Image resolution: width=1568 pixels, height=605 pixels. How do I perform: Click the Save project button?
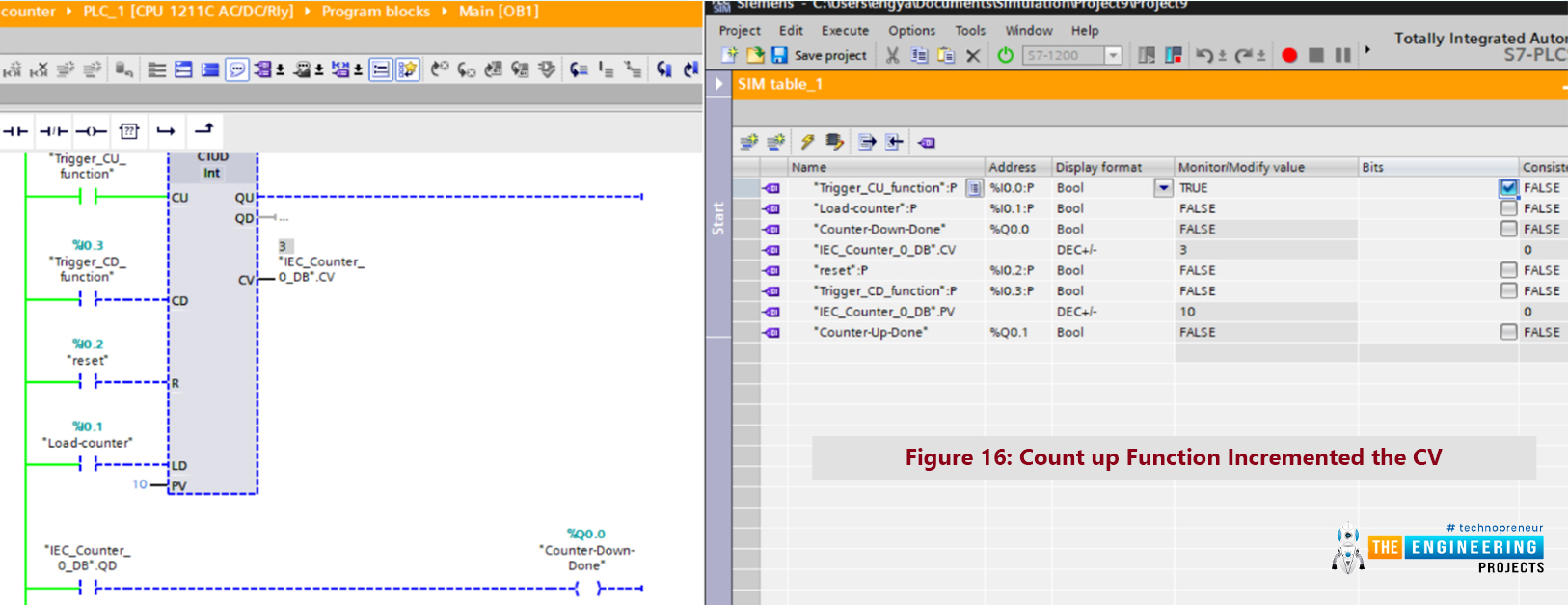819,55
